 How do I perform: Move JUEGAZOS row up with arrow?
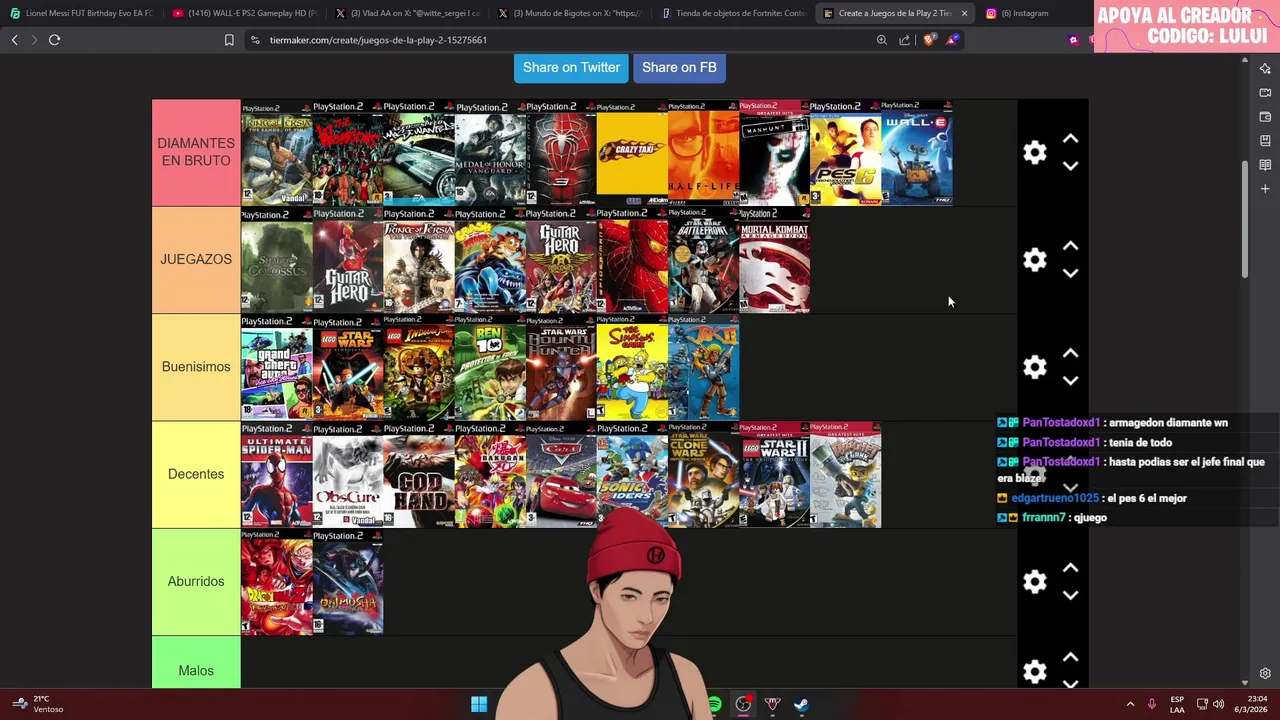1070,246
